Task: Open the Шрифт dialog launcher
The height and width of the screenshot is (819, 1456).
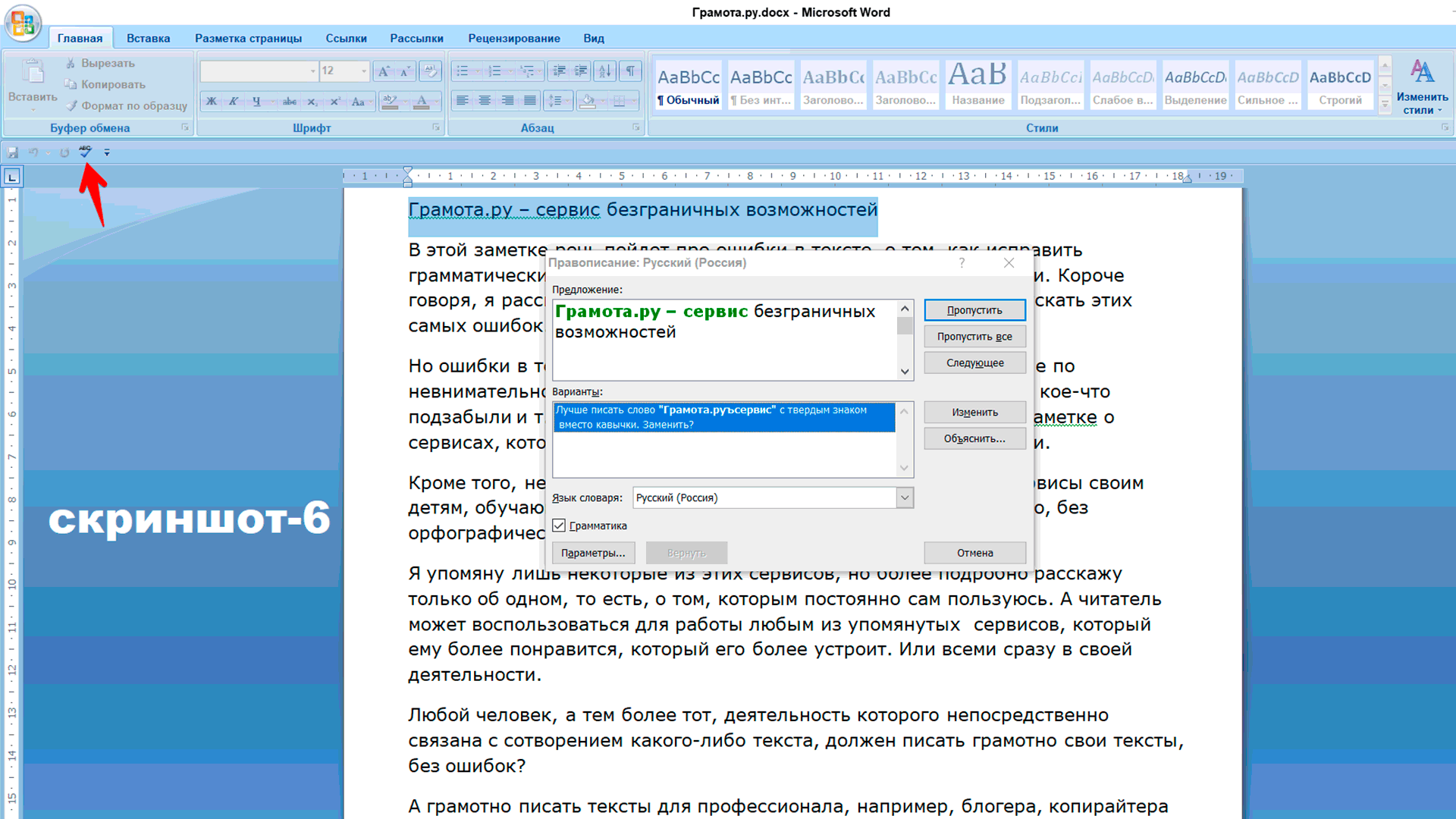Action: tap(436, 127)
